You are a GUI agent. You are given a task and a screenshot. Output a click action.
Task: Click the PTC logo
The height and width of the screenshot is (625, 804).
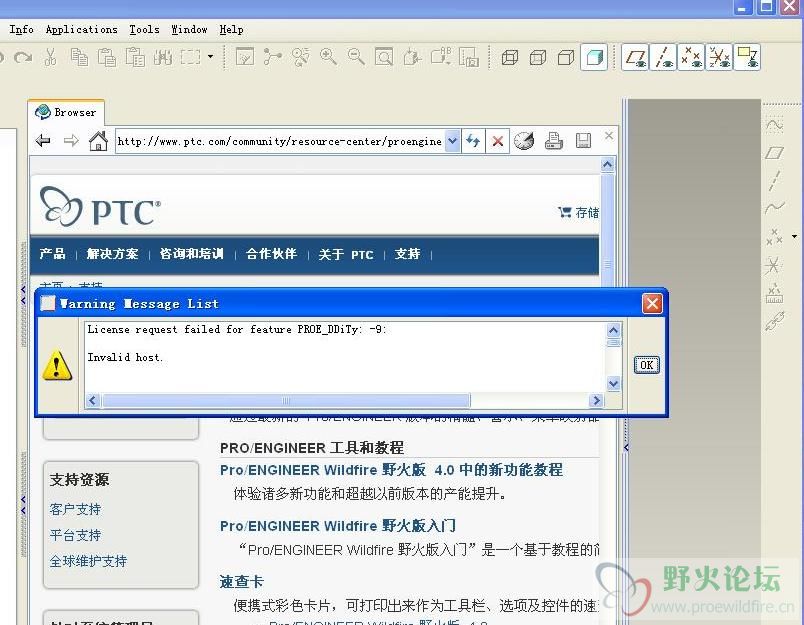coord(100,206)
